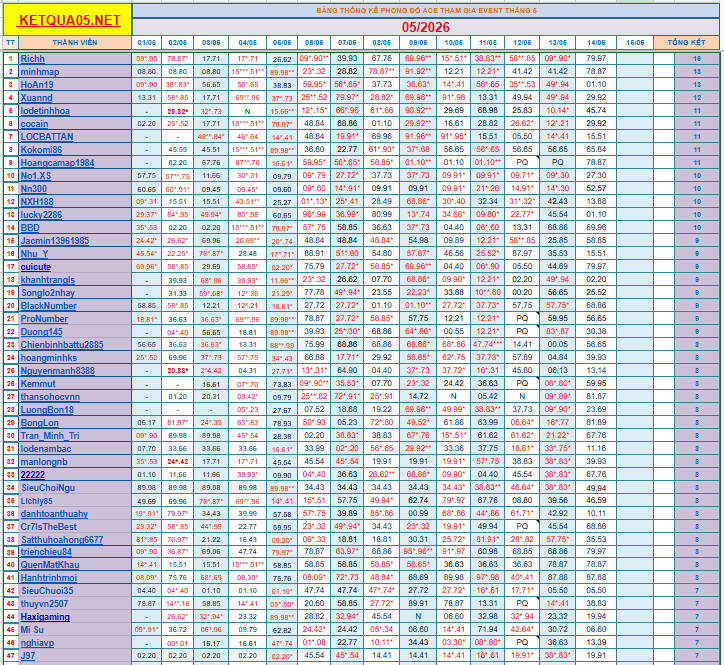Open member link BlackNumber

pos(48,305)
